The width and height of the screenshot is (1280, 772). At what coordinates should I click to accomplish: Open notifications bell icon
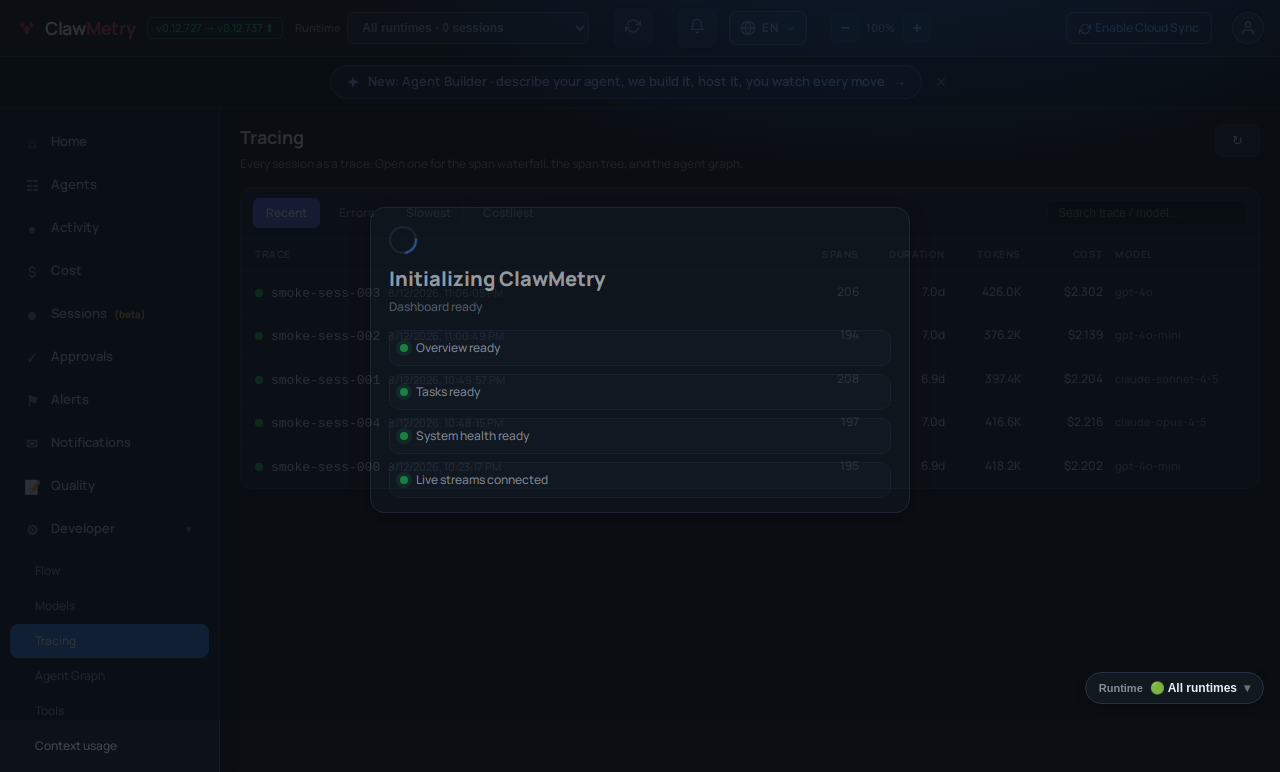point(697,27)
